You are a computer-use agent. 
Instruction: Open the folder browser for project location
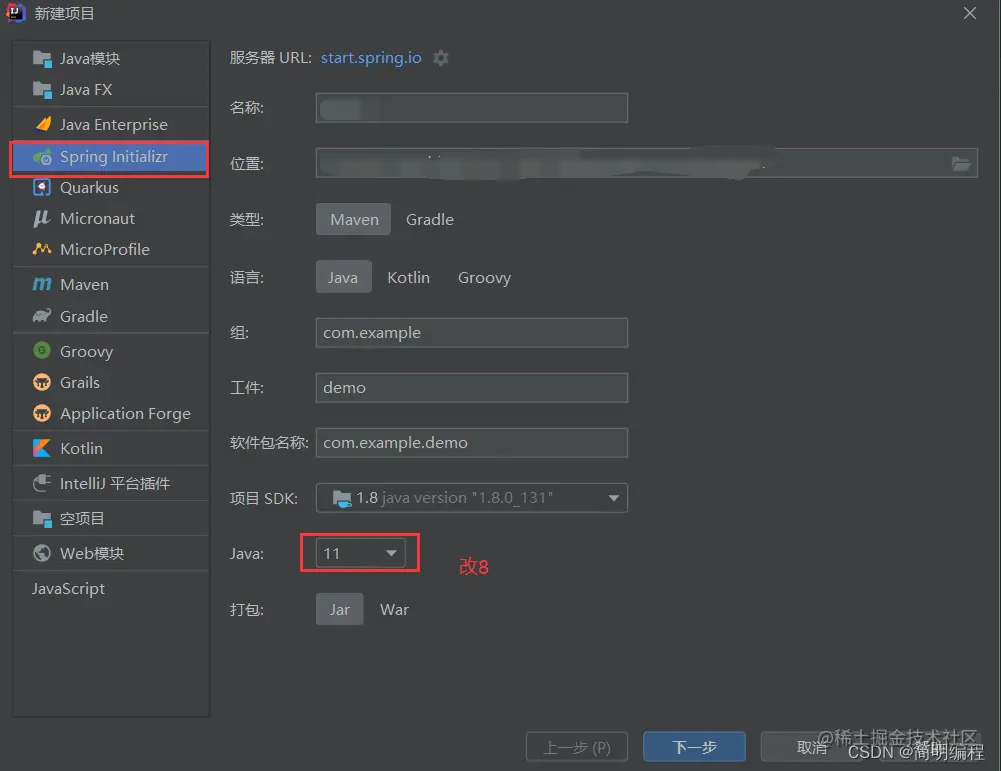click(x=961, y=163)
